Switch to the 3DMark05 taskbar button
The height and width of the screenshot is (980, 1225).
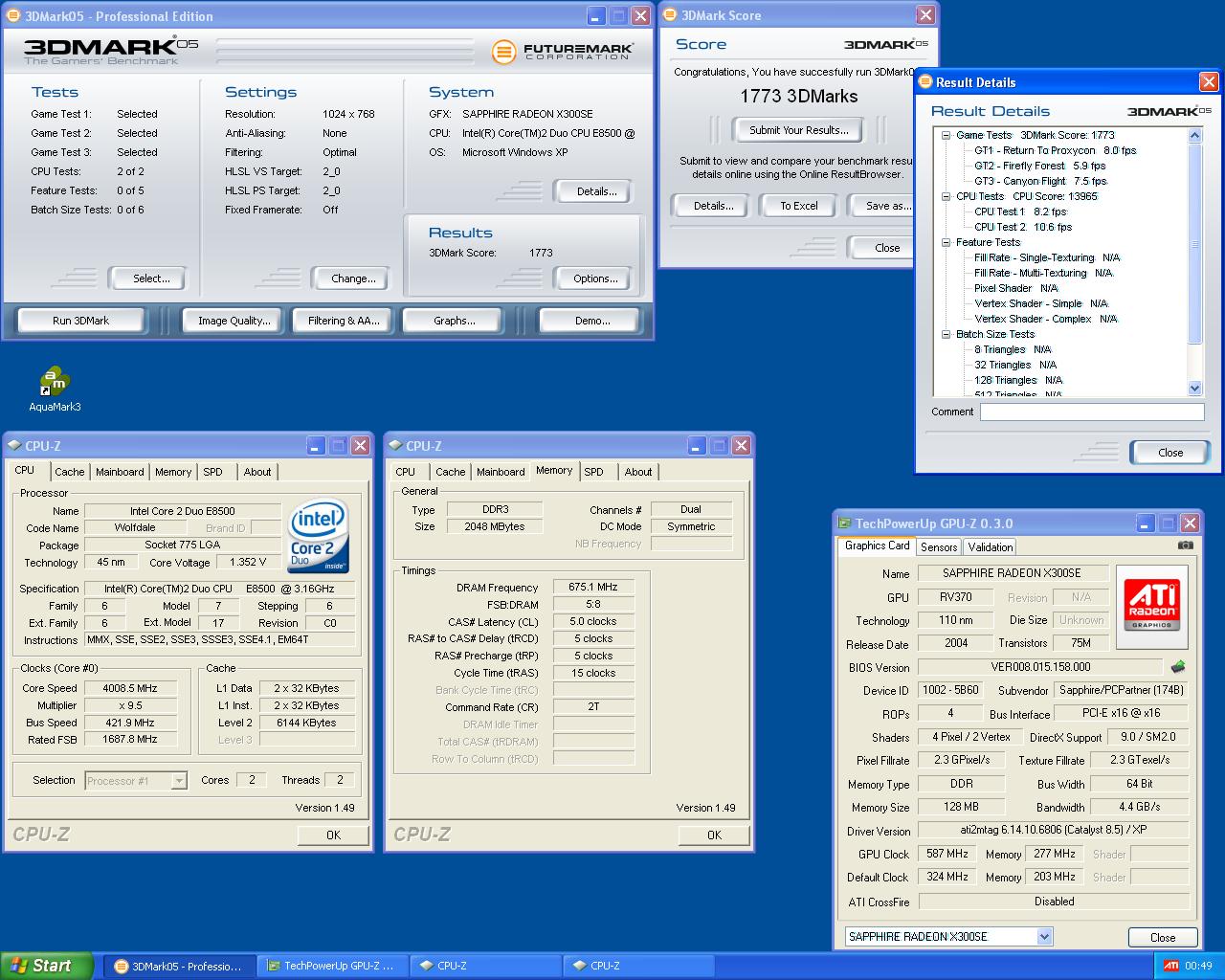178,966
